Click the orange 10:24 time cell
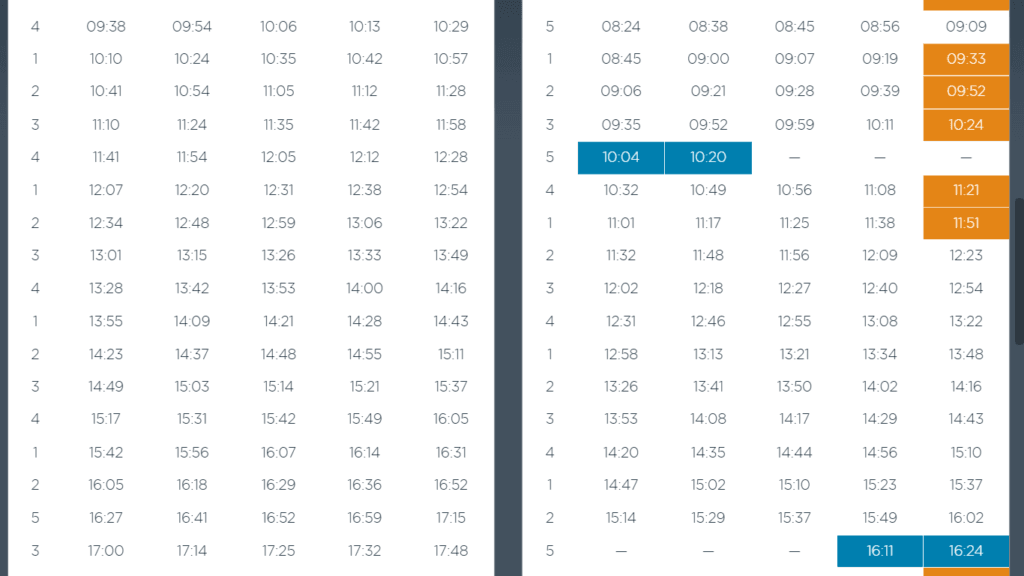 click(966, 125)
